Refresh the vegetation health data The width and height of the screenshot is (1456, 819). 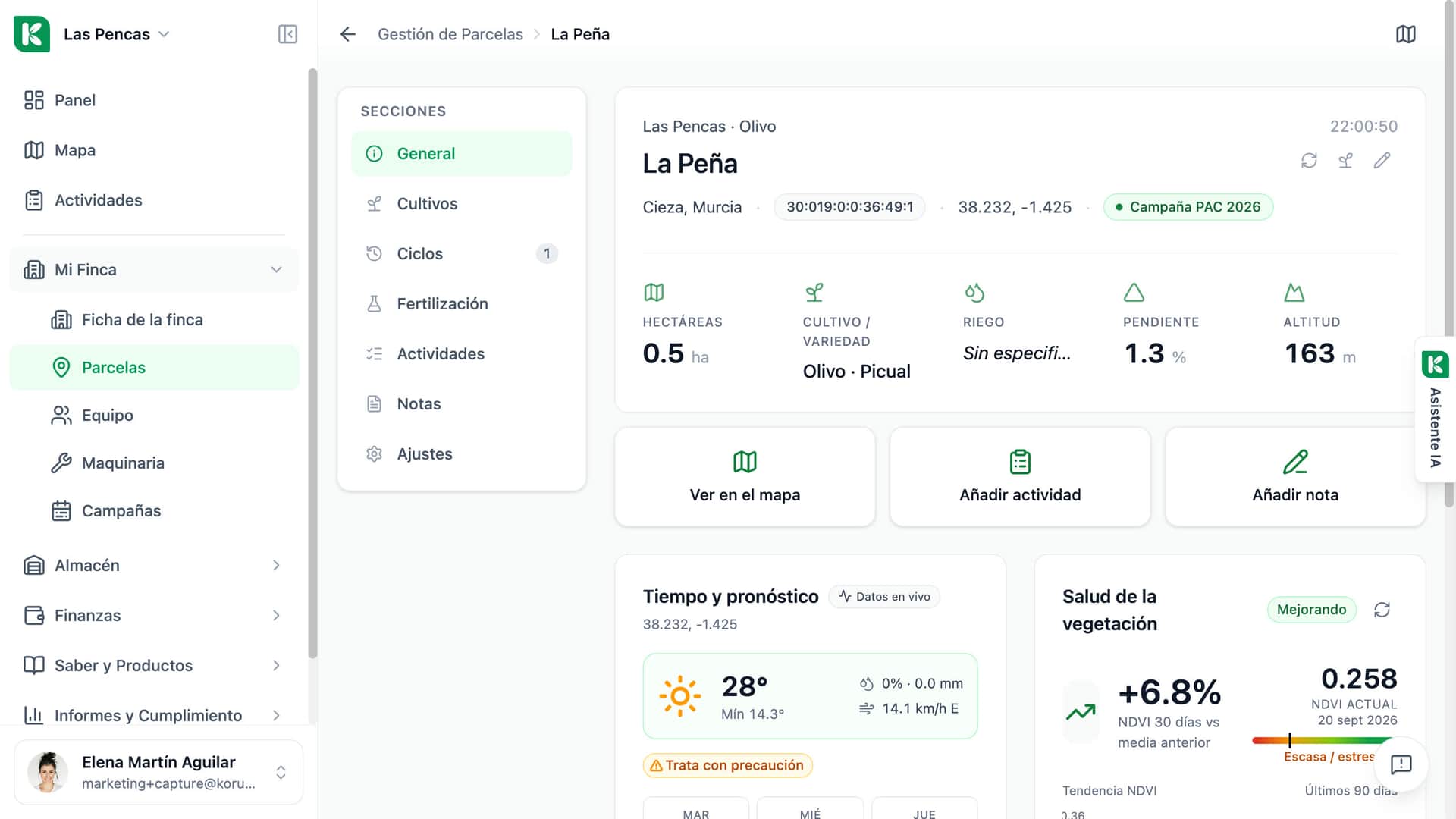(1382, 610)
